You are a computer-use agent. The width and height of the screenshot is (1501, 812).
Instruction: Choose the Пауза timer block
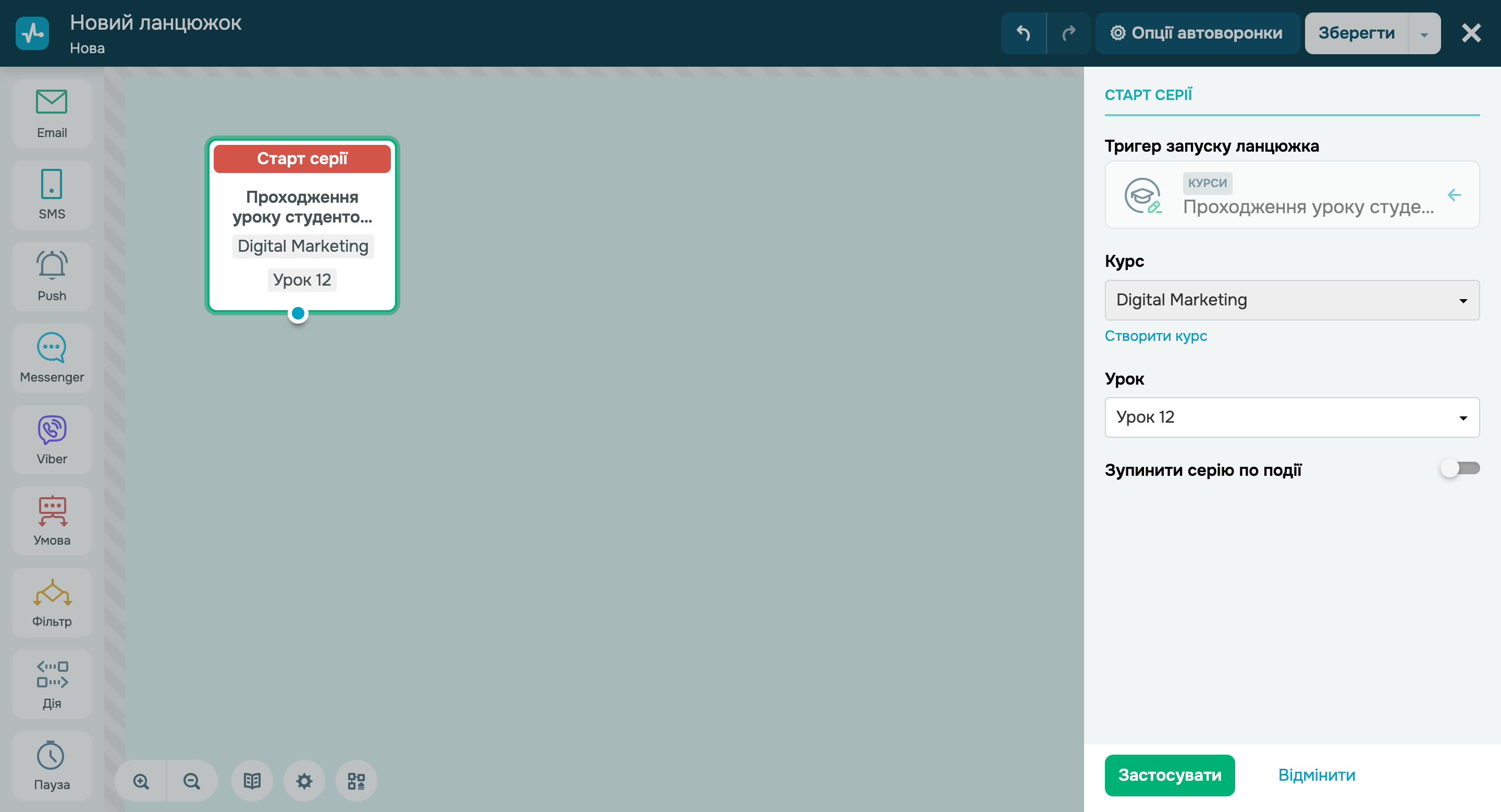pos(52,766)
